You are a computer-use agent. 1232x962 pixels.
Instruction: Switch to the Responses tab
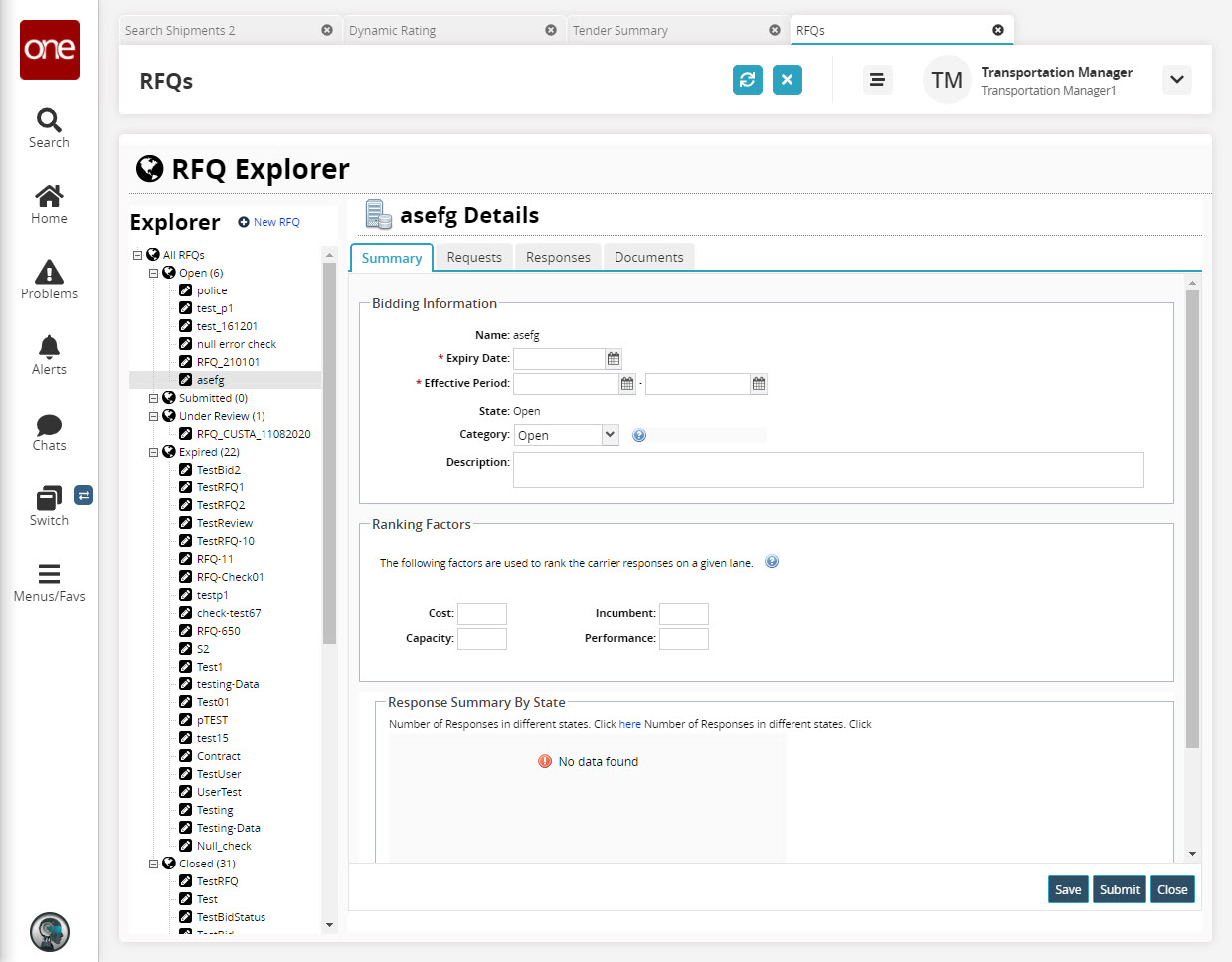coord(558,257)
